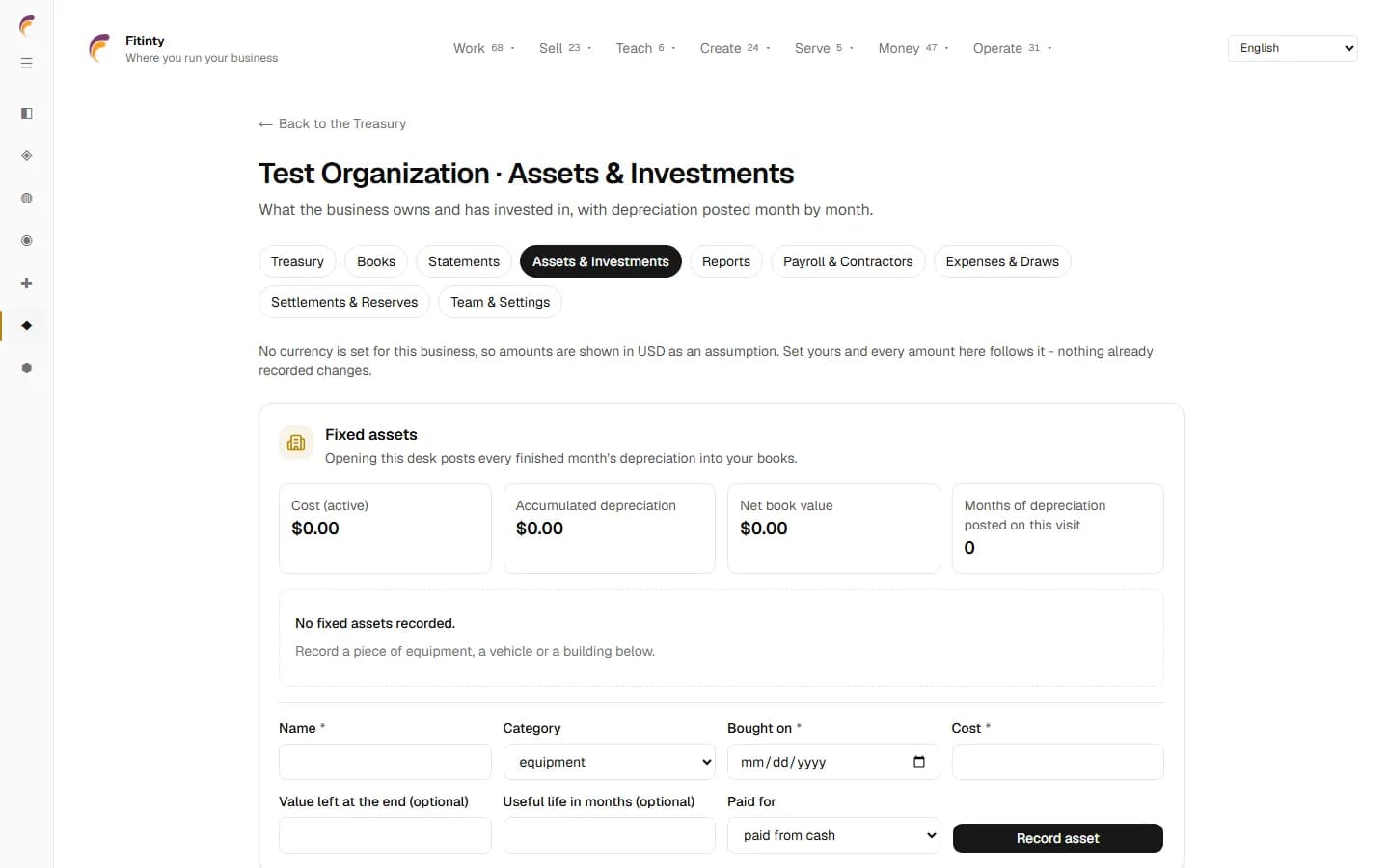
Task: Expand the Sell menu
Action: point(565,48)
